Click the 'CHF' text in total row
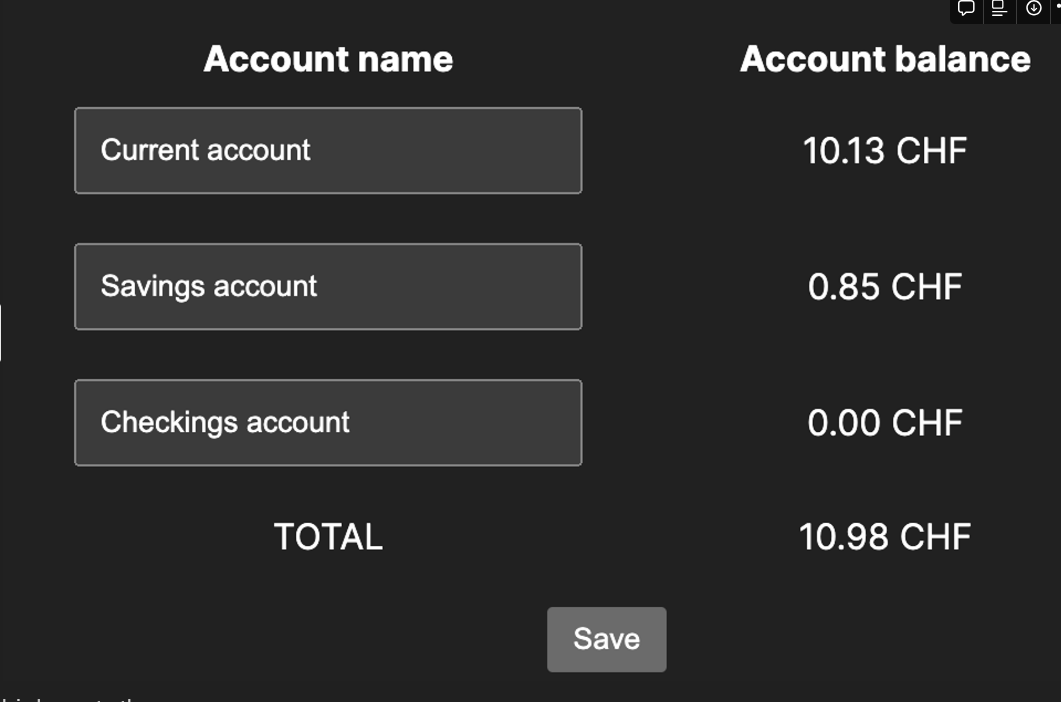The width and height of the screenshot is (1061, 702). click(x=934, y=537)
